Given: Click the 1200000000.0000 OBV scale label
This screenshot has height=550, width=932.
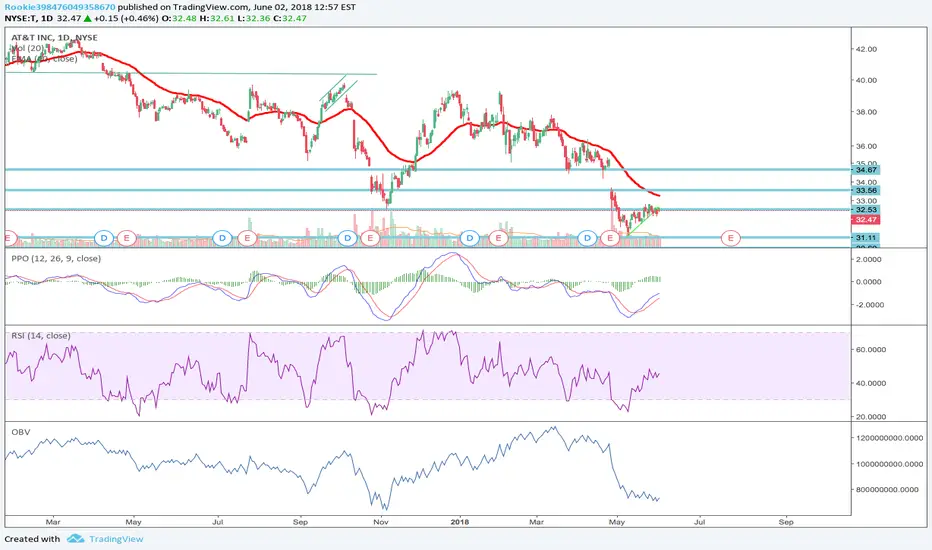Looking at the screenshot, I should pyautogui.click(x=890, y=438).
